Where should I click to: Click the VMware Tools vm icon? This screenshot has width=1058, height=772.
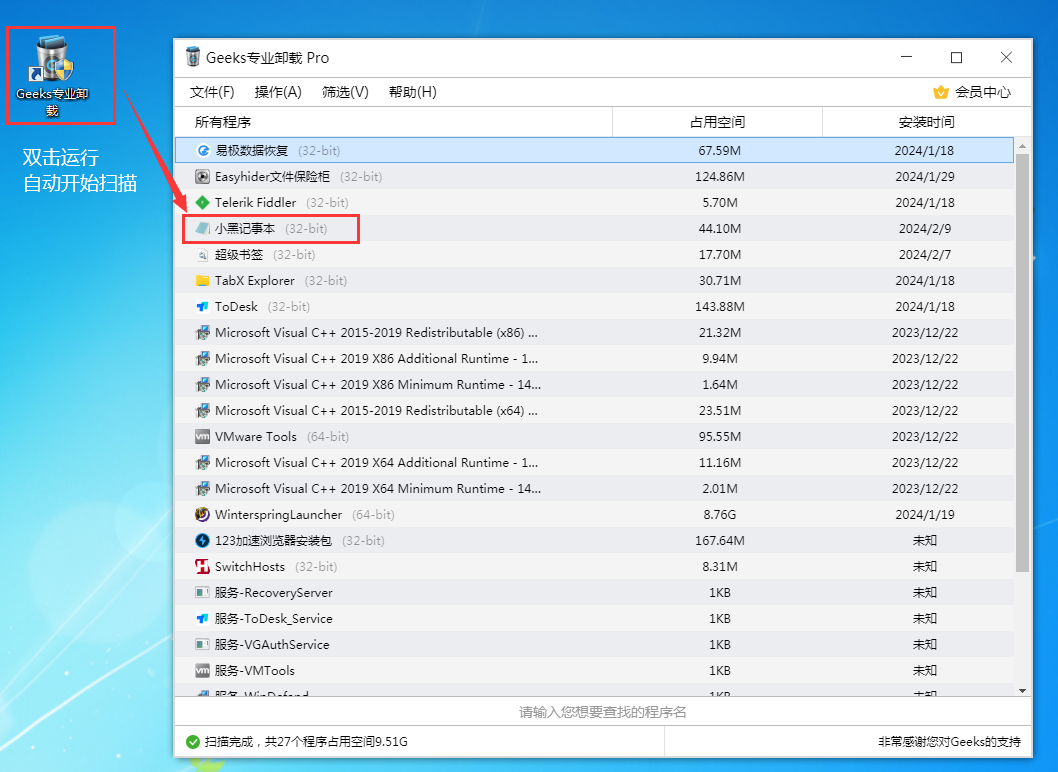coord(202,437)
